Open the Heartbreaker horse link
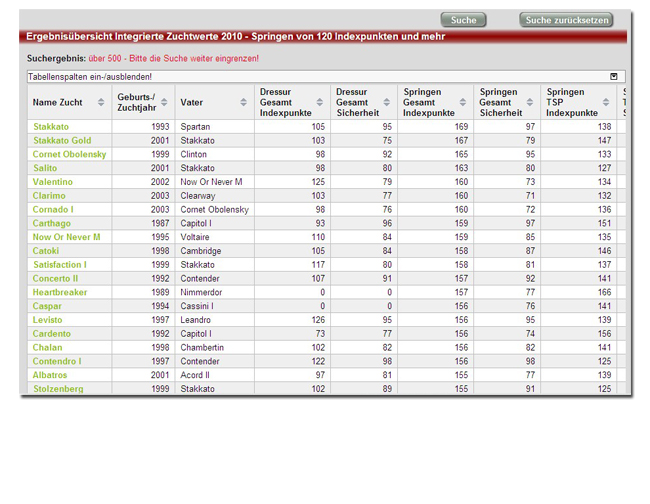 pos(60,292)
